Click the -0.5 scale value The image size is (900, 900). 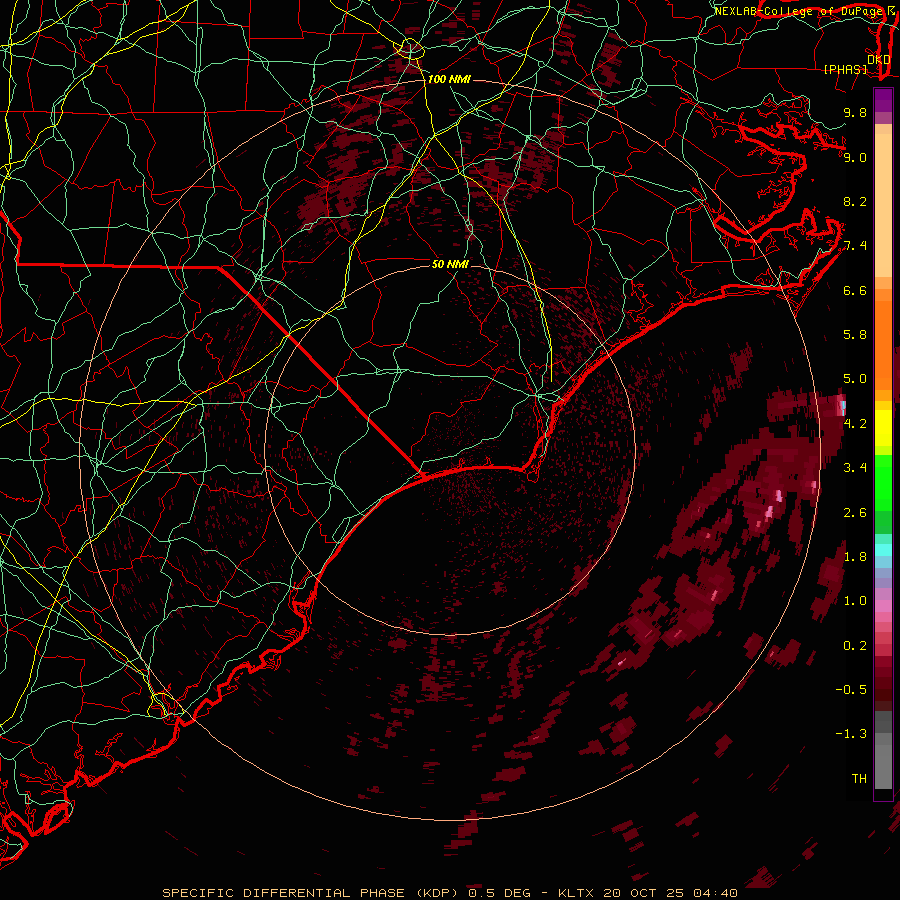click(x=851, y=690)
